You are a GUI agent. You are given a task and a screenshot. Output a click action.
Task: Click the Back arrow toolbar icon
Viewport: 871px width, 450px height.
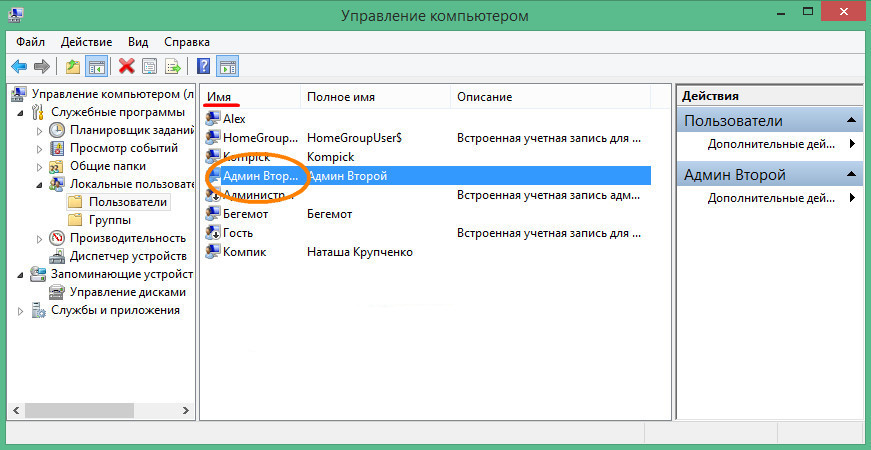click(19, 67)
